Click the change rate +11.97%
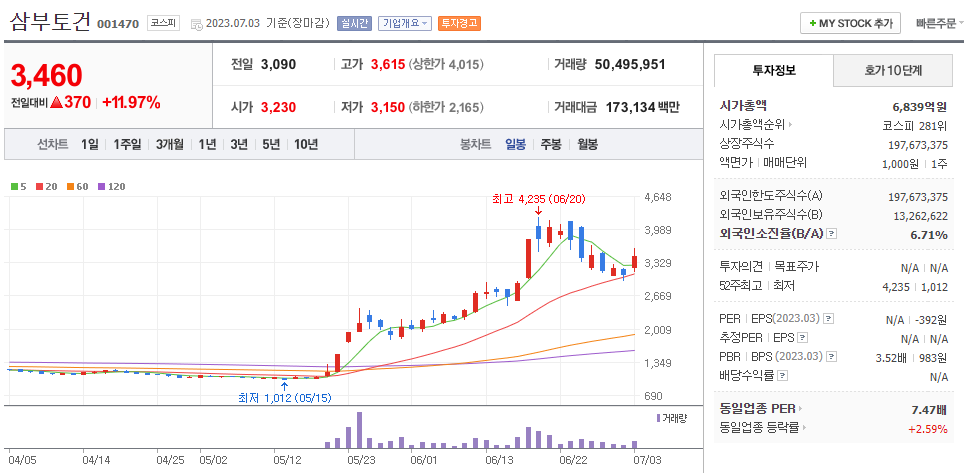 [x=131, y=103]
